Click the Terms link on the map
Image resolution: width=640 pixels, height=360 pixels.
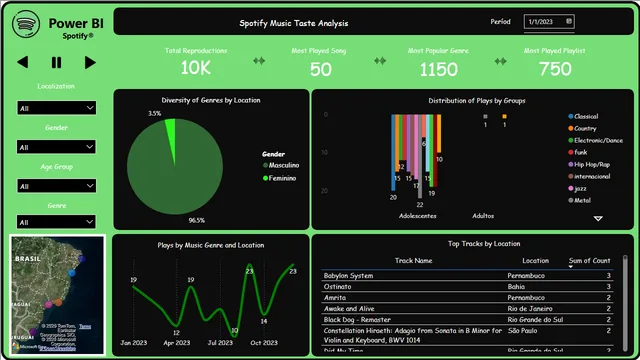85,326
